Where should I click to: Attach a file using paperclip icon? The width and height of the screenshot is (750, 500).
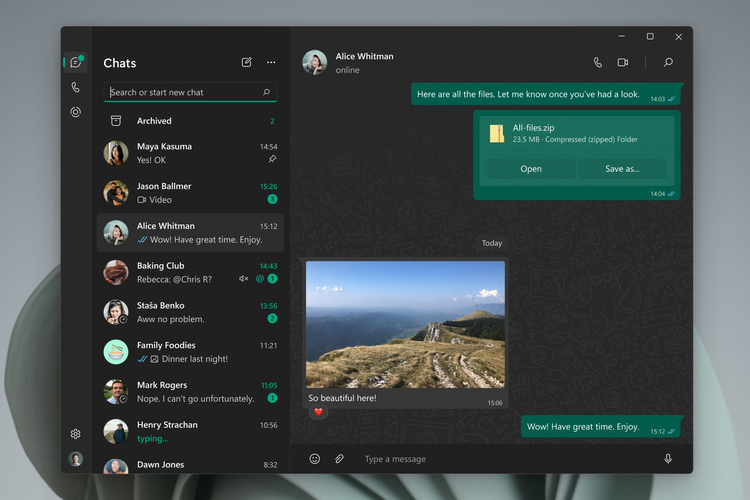(339, 459)
